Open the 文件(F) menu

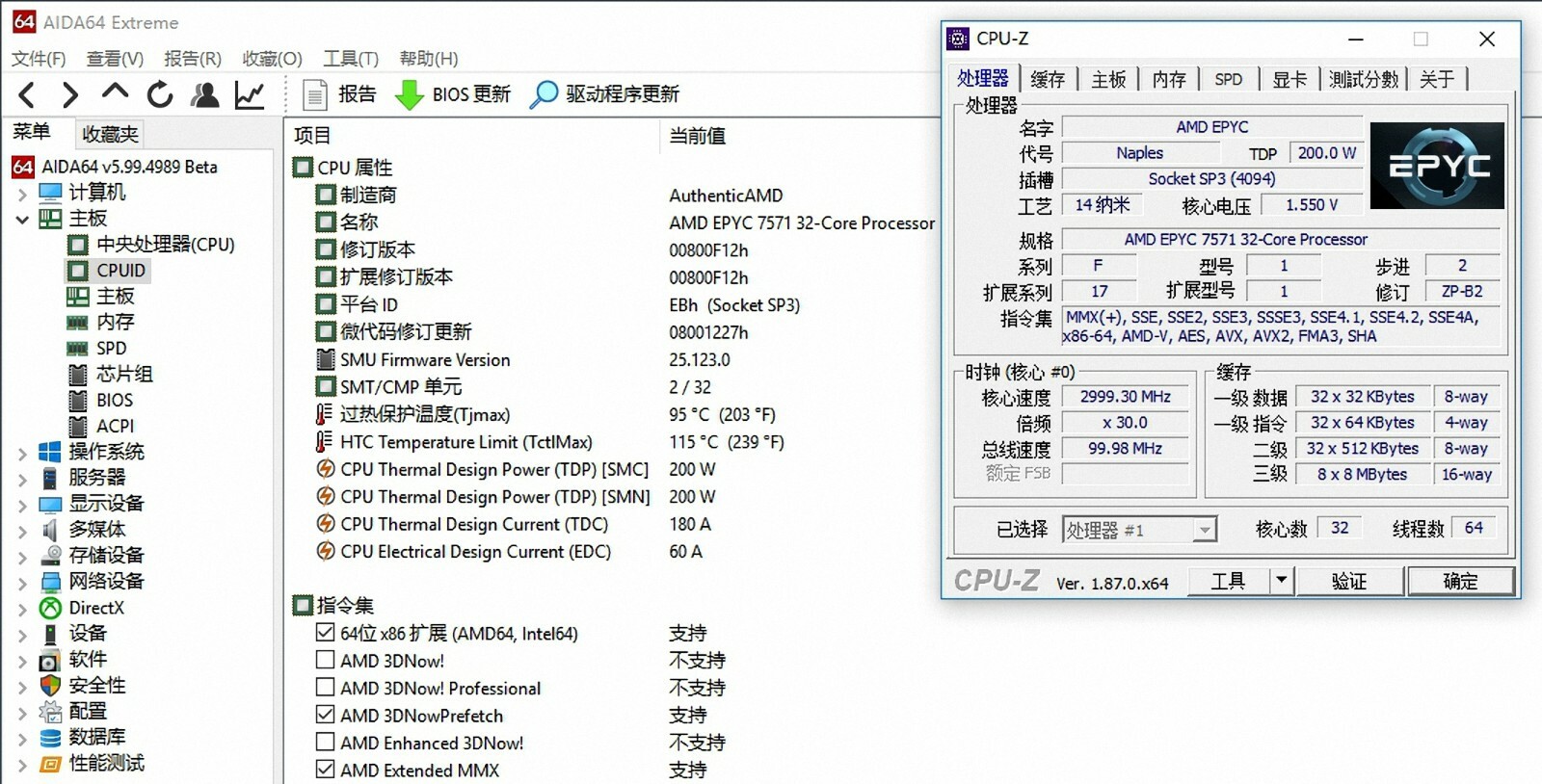pyautogui.click(x=39, y=59)
